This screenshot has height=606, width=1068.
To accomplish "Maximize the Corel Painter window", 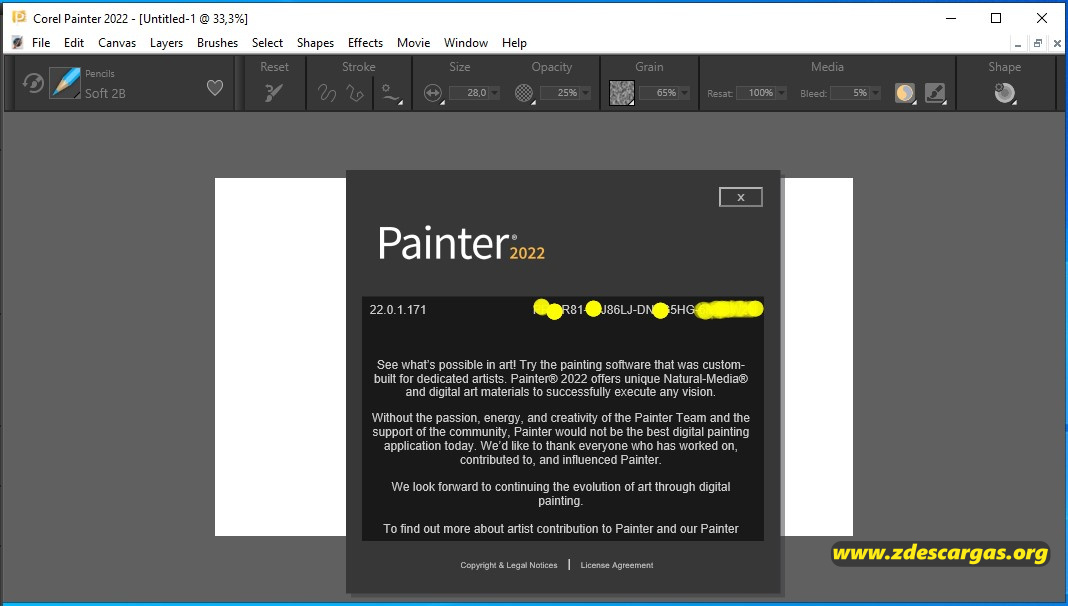I will pyautogui.click(x=996, y=18).
